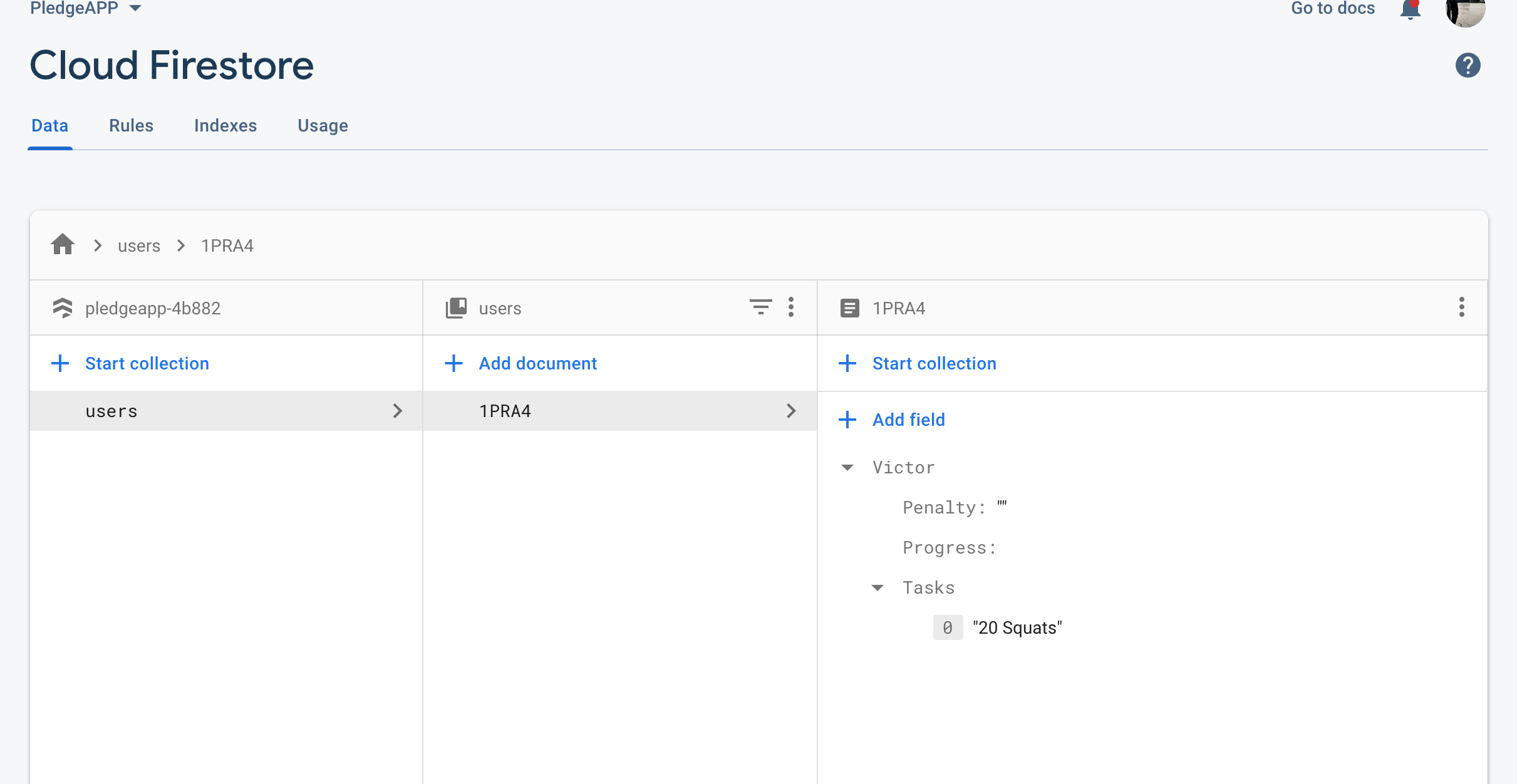1517x784 pixels.
Task: Select the users collection row
Action: [x=225, y=411]
